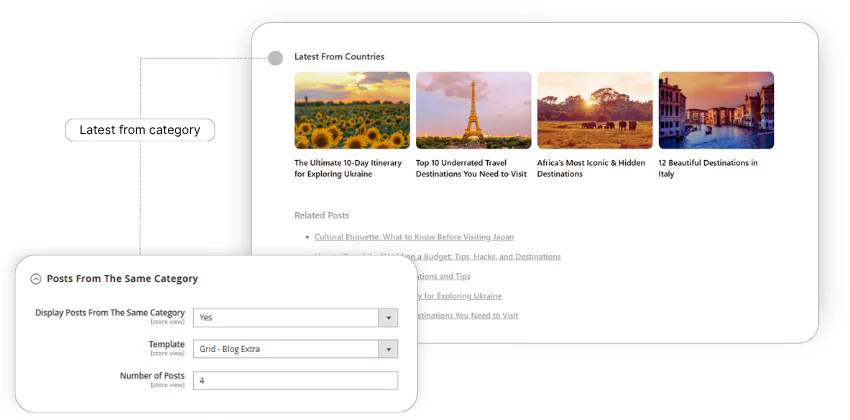Open the Italy canal post thumbnail
Screen dimensions: 850x420
pyautogui.click(x=716, y=110)
